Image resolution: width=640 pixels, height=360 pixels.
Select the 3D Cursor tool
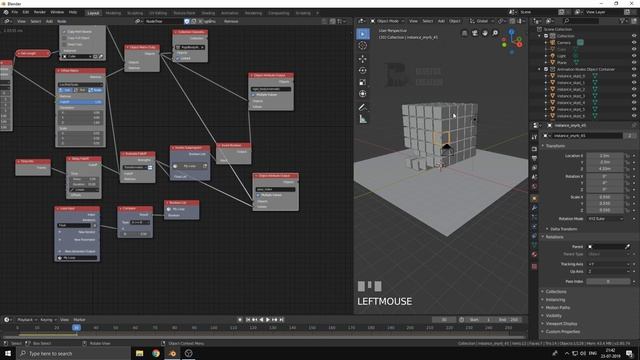click(362, 46)
